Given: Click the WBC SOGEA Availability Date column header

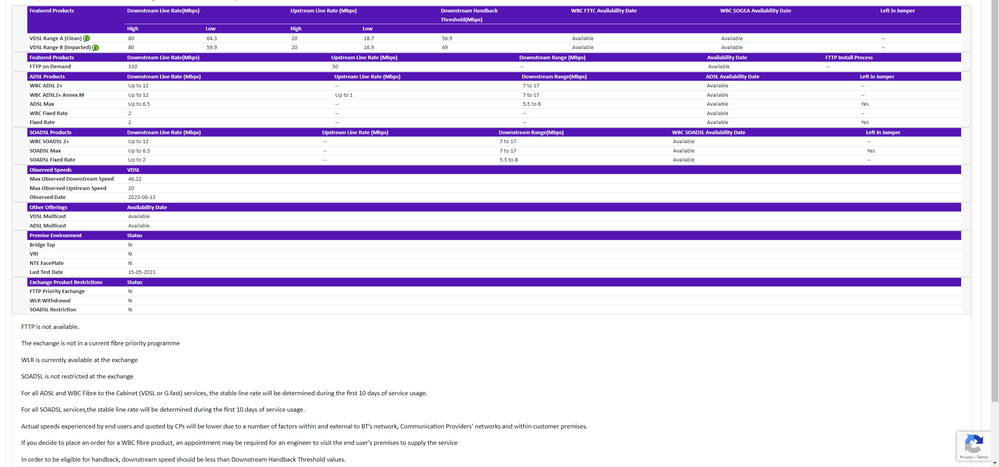Looking at the screenshot, I should coord(755,11).
